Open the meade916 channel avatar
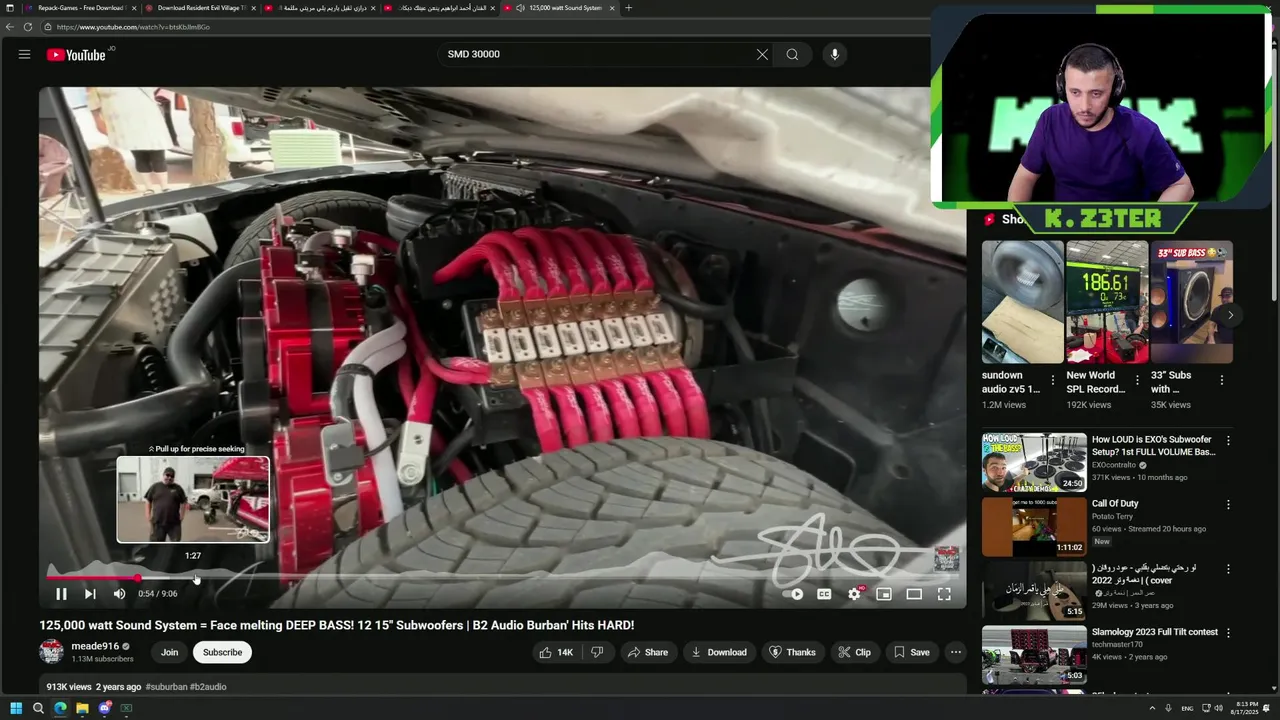1280x720 pixels. click(x=51, y=652)
